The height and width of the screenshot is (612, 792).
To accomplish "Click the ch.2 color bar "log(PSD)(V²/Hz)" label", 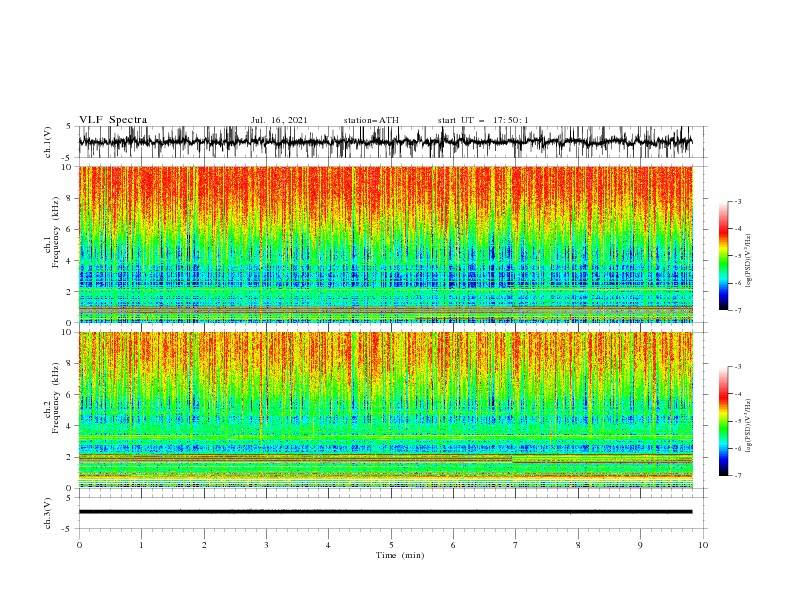I will tap(748, 426).
